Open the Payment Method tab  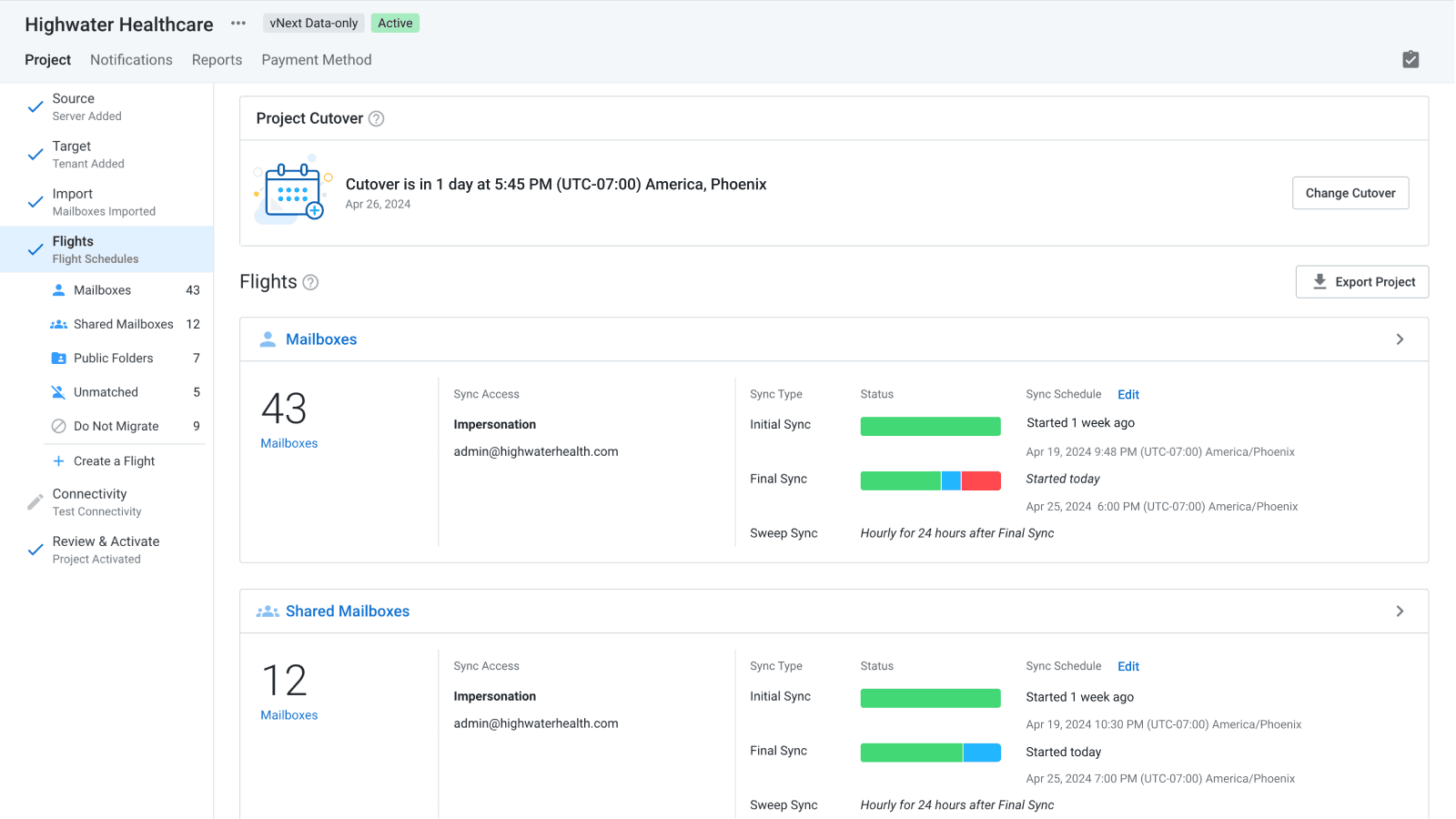[x=317, y=60]
